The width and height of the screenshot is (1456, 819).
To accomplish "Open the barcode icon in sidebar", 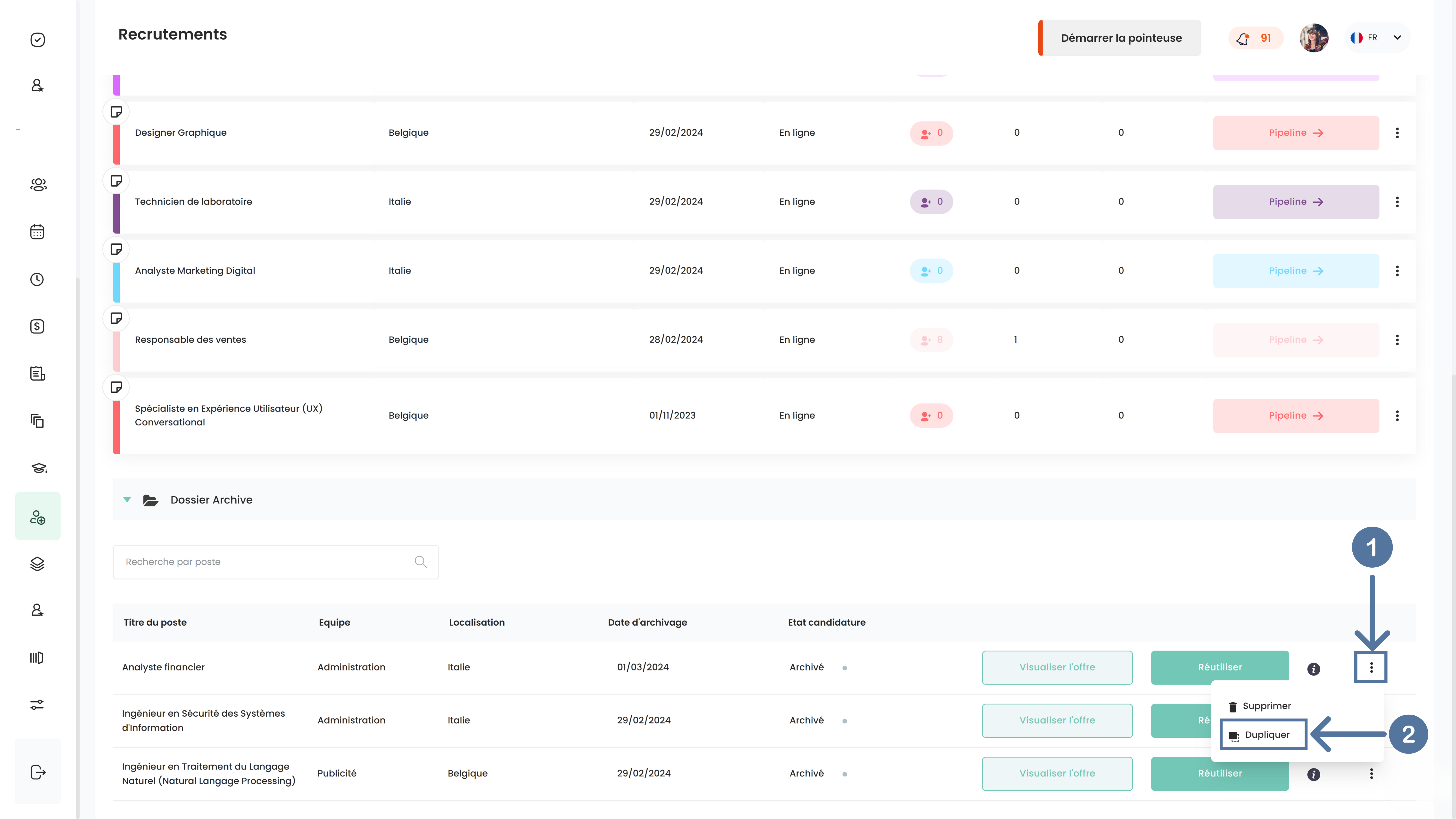I will (x=37, y=658).
